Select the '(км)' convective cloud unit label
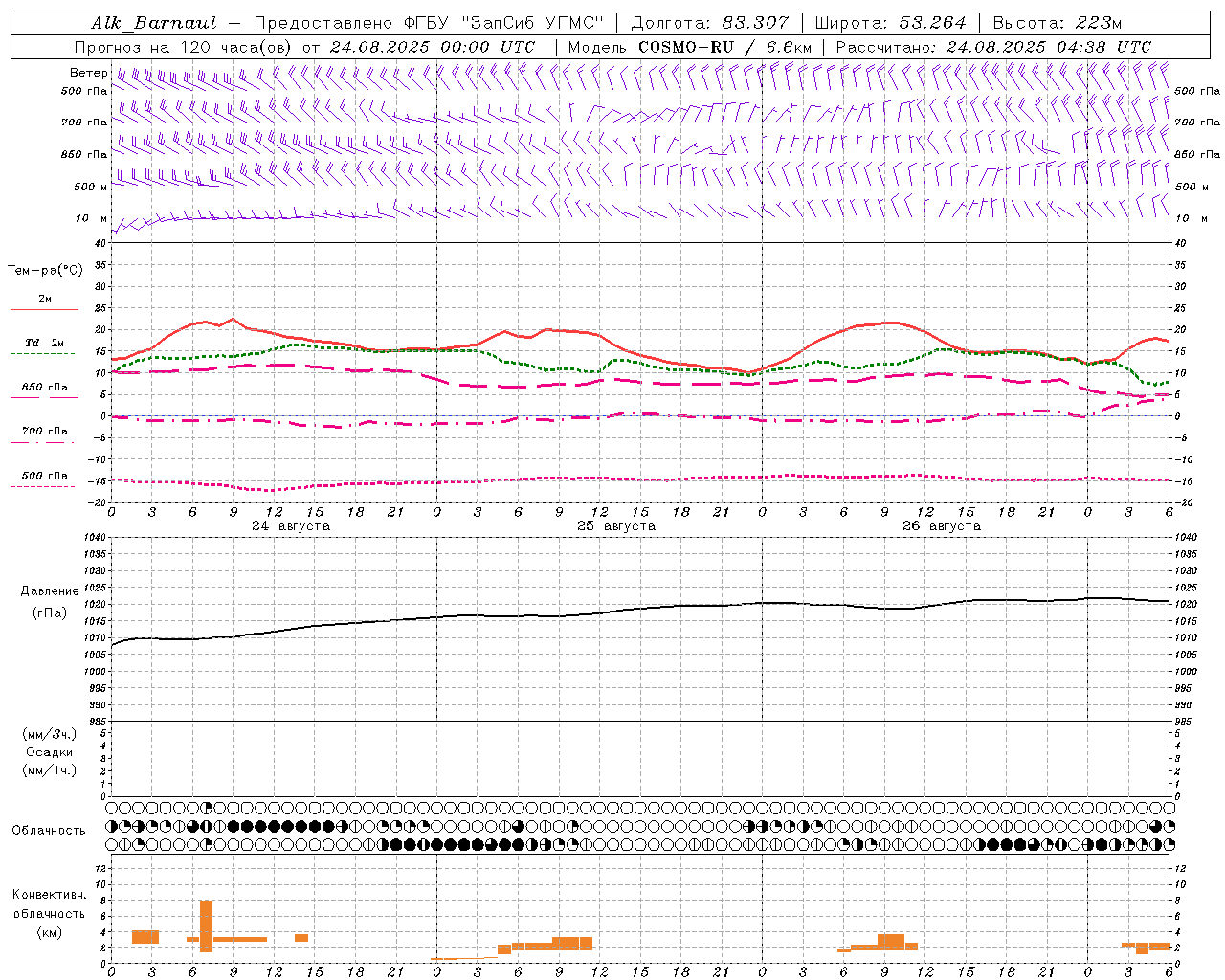Image resolution: width=1225 pixels, height=980 pixels. [x=50, y=932]
